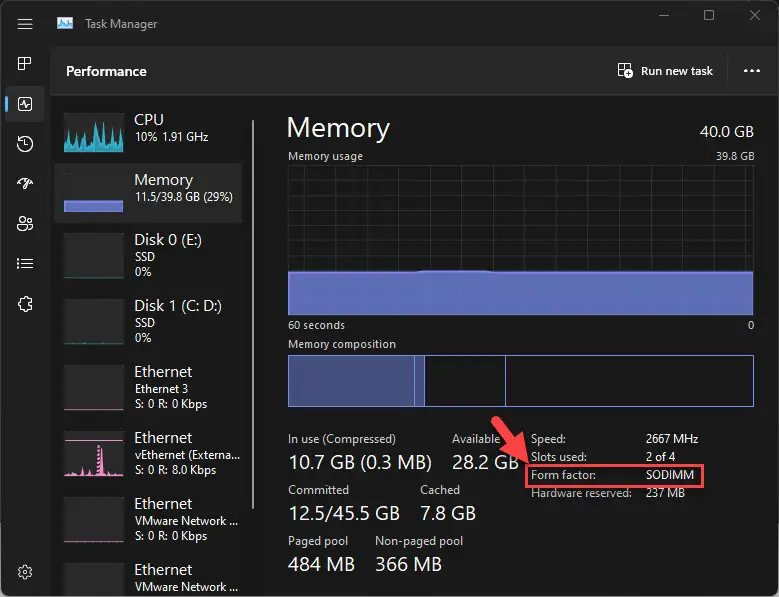Image resolution: width=779 pixels, height=597 pixels.
Task: Click the Hardware reserved value 237 MB
Action: [665, 493]
